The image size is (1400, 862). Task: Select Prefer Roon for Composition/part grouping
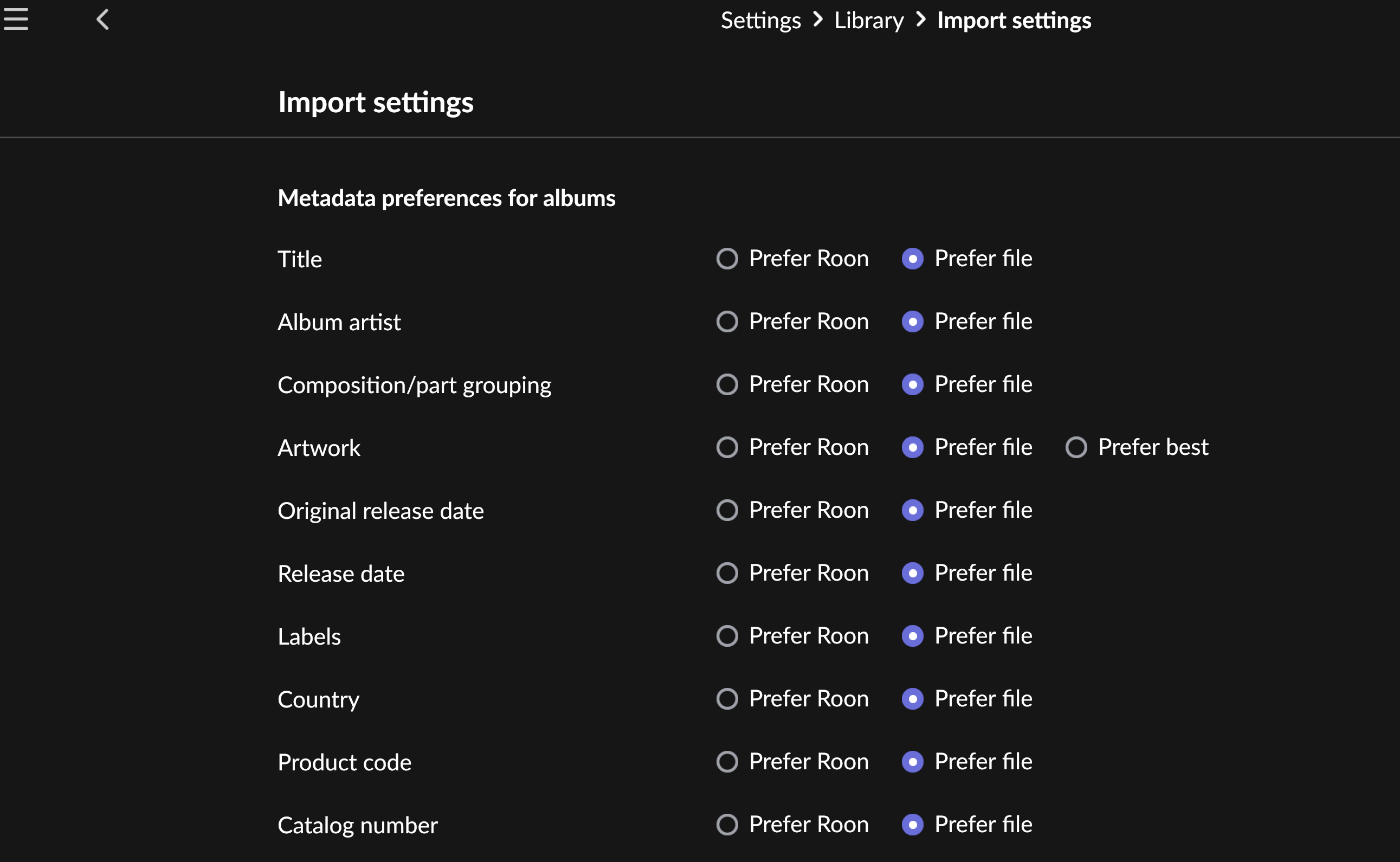(x=727, y=385)
